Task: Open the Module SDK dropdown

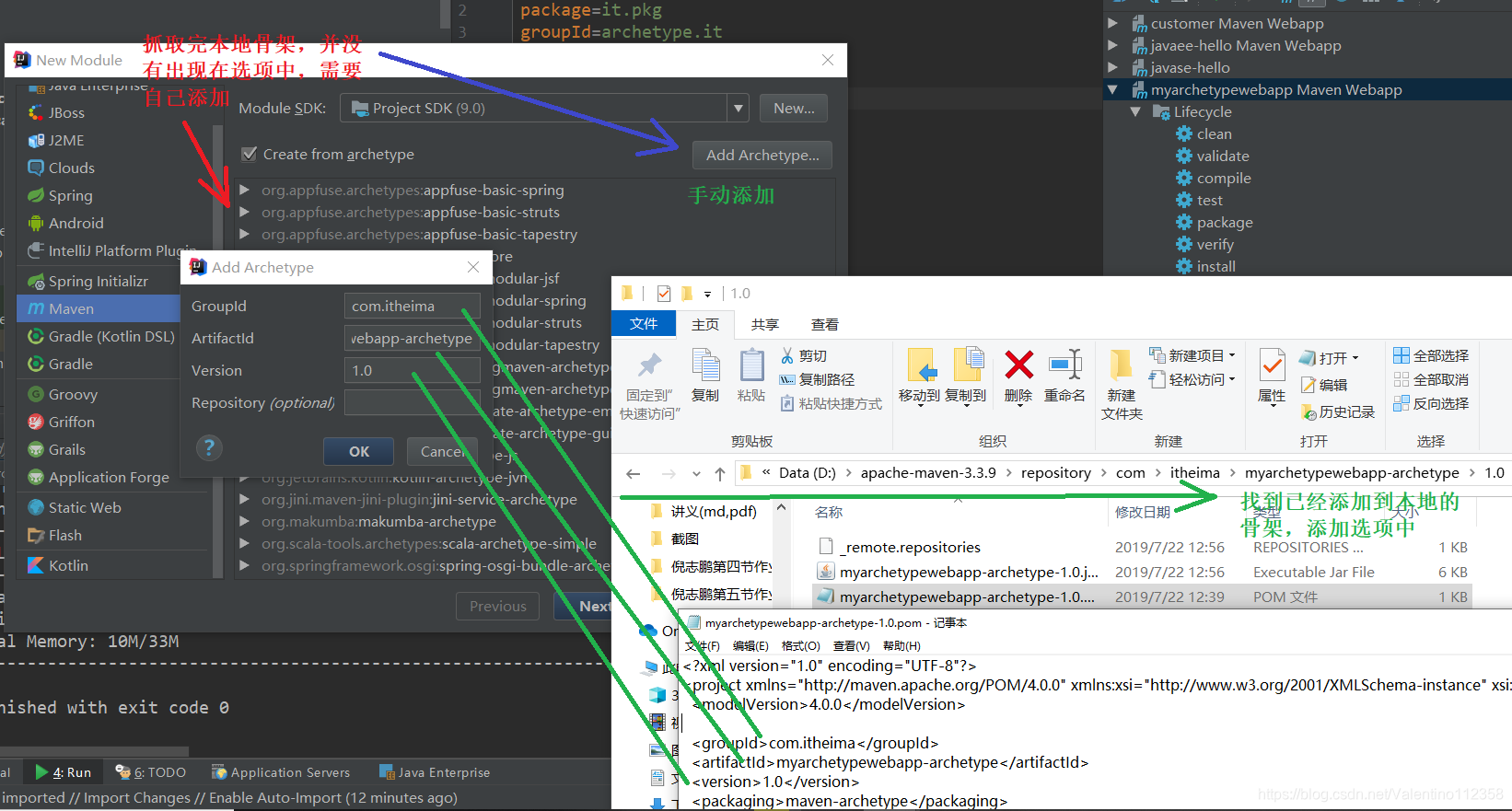Action: pyautogui.click(x=739, y=108)
